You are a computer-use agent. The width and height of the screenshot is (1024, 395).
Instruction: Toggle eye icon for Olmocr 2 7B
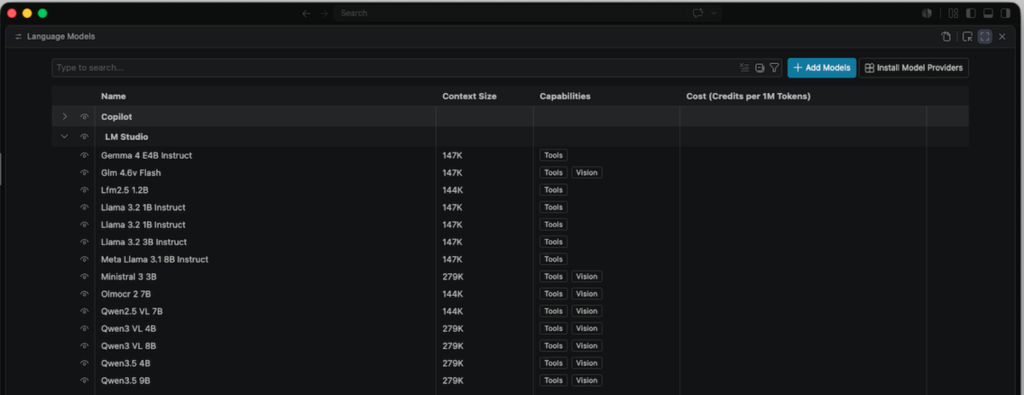(x=84, y=294)
